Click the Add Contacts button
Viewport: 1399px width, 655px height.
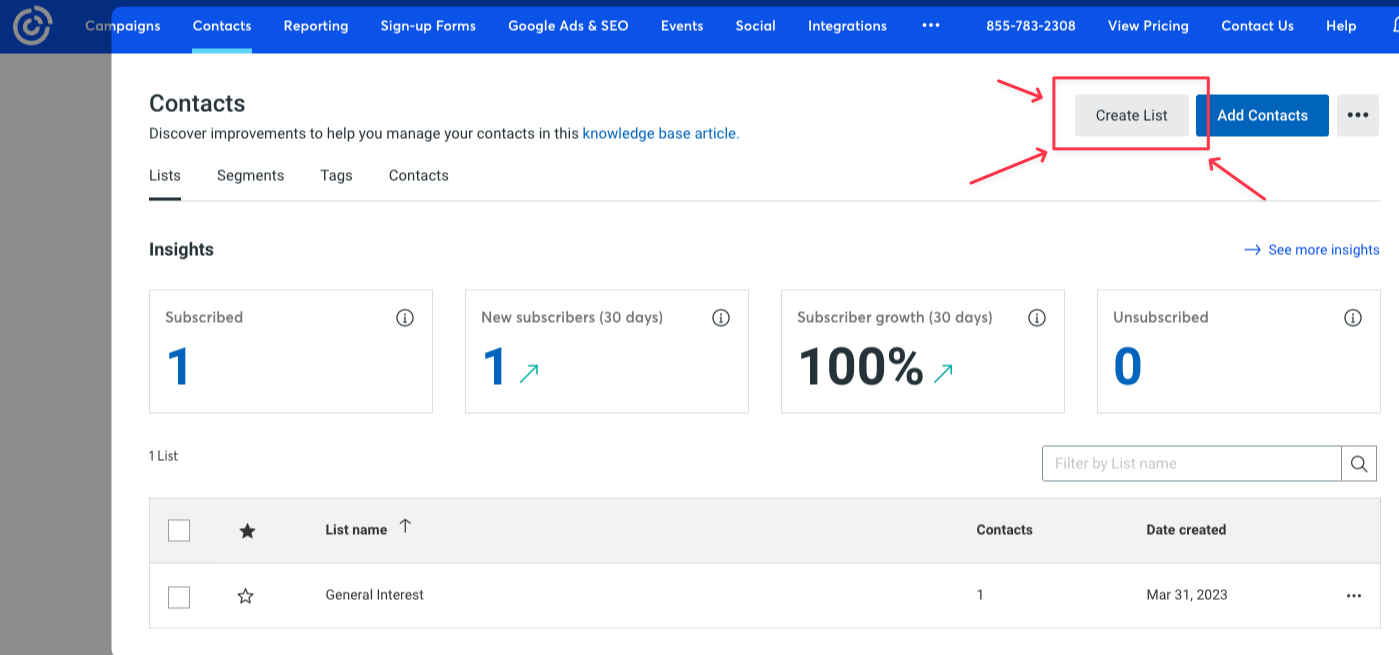[x=1262, y=116]
